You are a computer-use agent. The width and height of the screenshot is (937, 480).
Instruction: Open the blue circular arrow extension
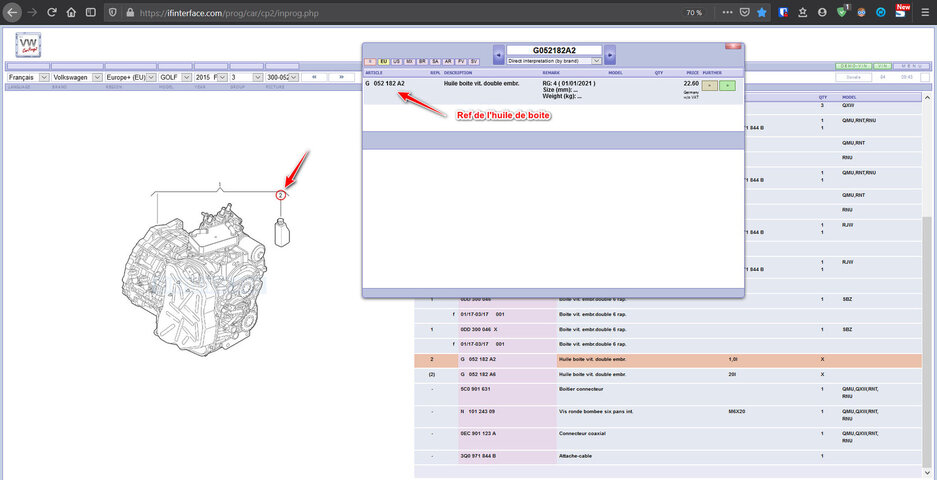pos(880,12)
